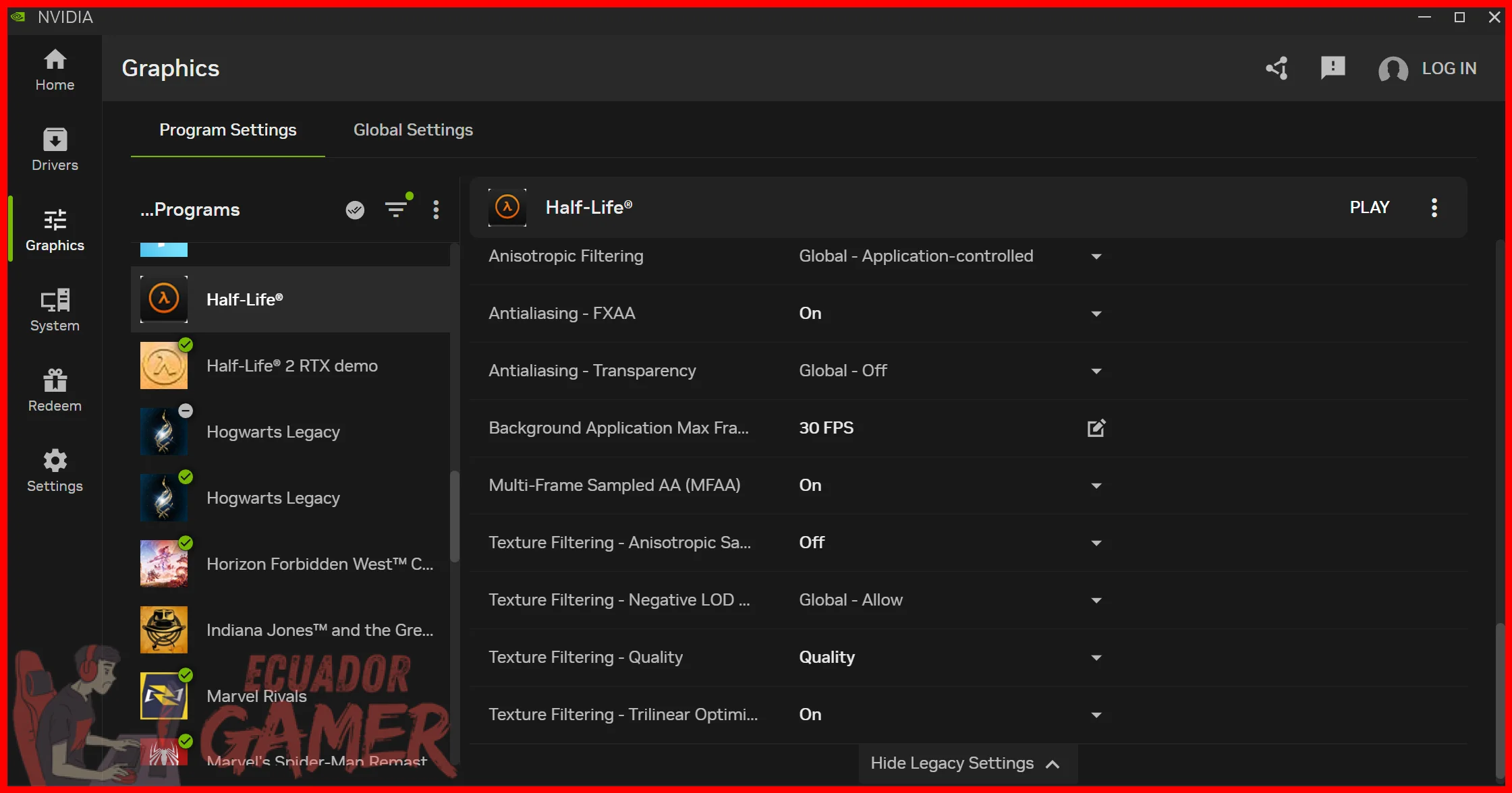Open the Antialiasing - FXAA dropdown
The image size is (1512, 793).
(1096, 314)
